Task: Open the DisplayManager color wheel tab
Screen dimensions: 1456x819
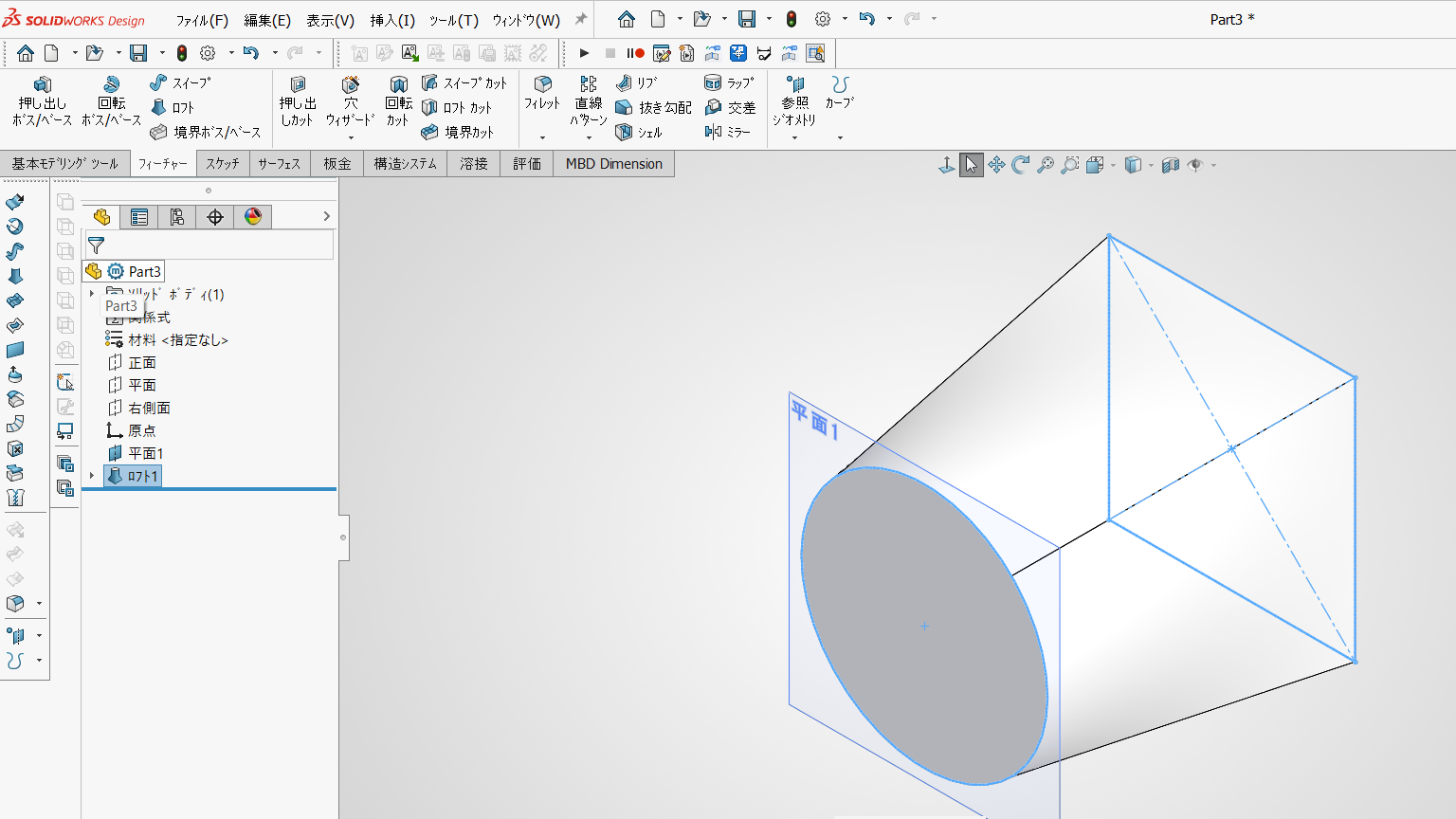Action: (253, 217)
